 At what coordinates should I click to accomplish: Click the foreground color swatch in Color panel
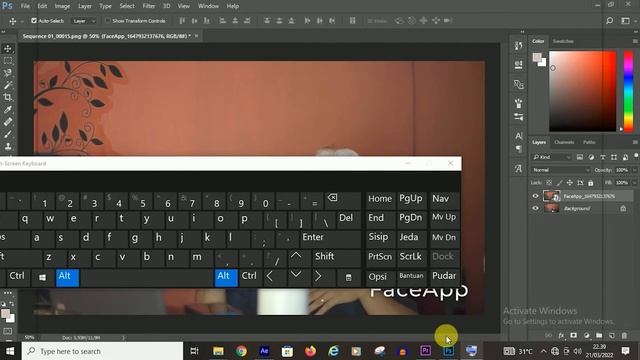[x=537, y=57]
